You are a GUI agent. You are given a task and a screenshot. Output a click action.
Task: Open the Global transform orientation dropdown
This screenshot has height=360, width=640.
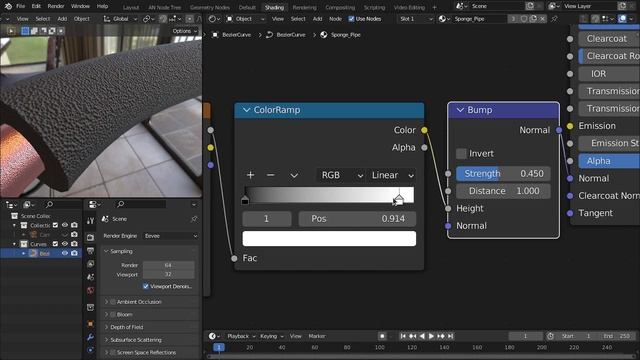tap(120, 19)
